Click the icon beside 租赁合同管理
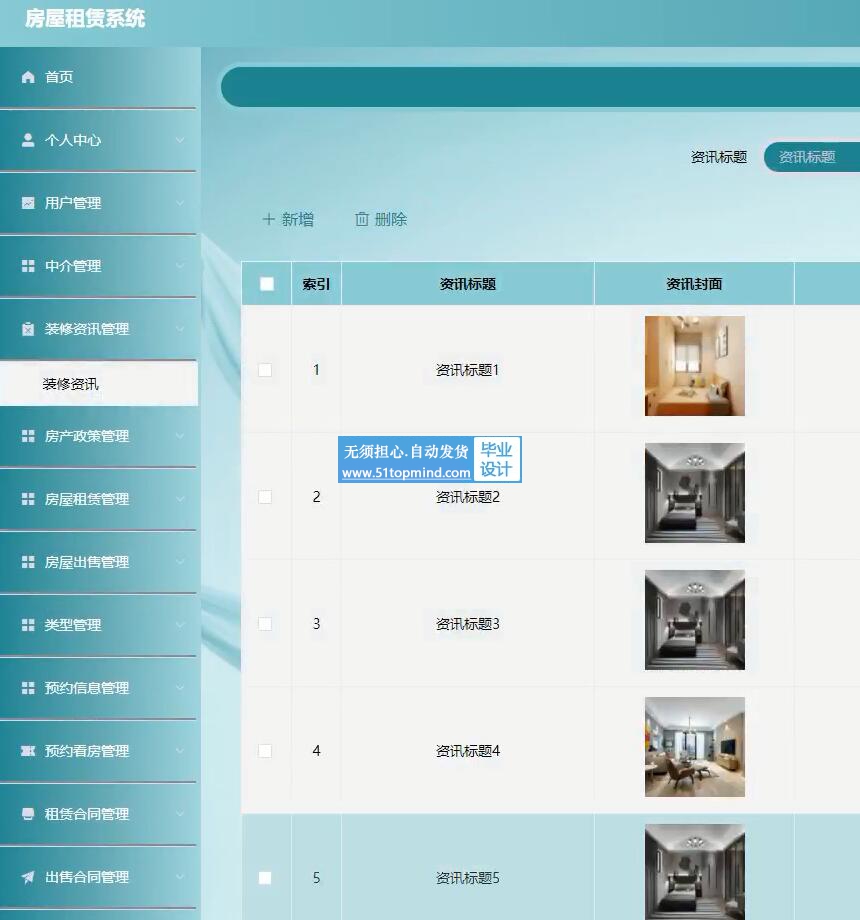Screen dimensions: 860x920 point(28,814)
